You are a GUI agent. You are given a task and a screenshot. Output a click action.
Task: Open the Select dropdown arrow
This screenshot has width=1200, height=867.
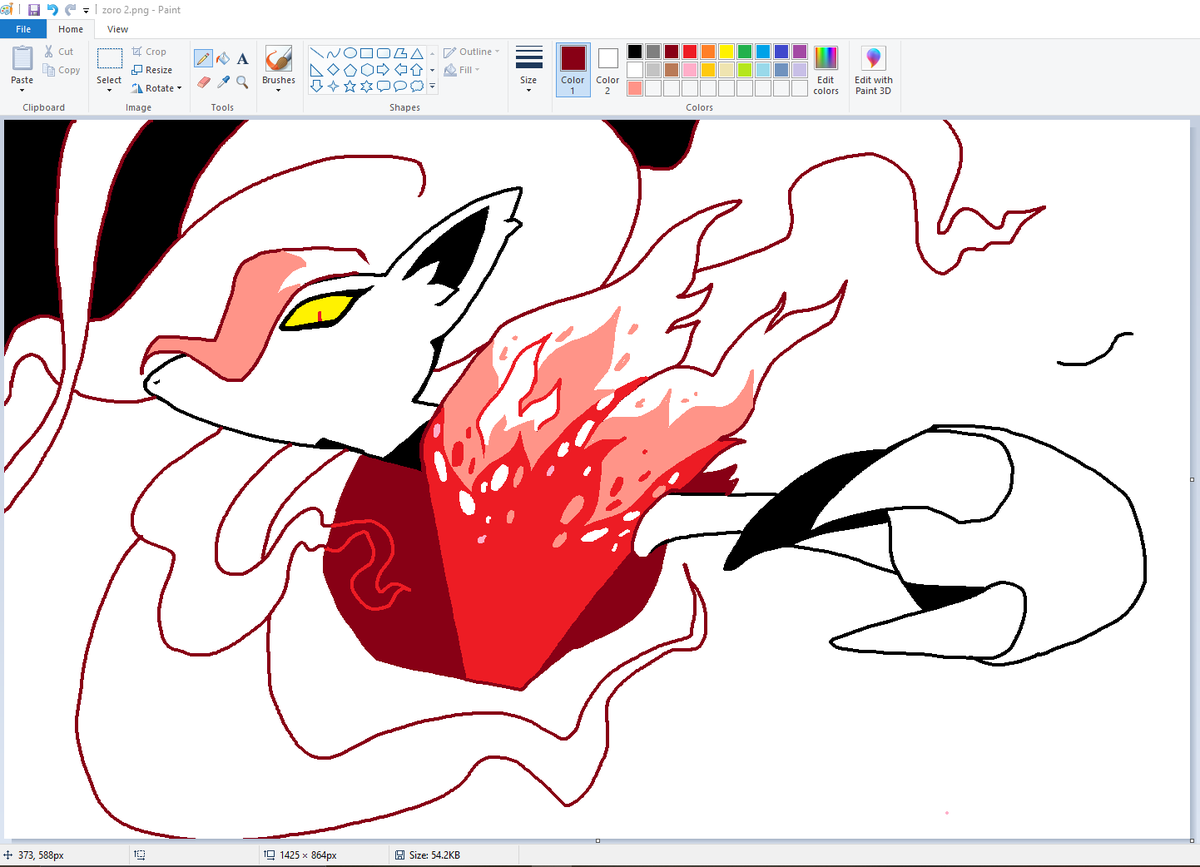[109, 90]
